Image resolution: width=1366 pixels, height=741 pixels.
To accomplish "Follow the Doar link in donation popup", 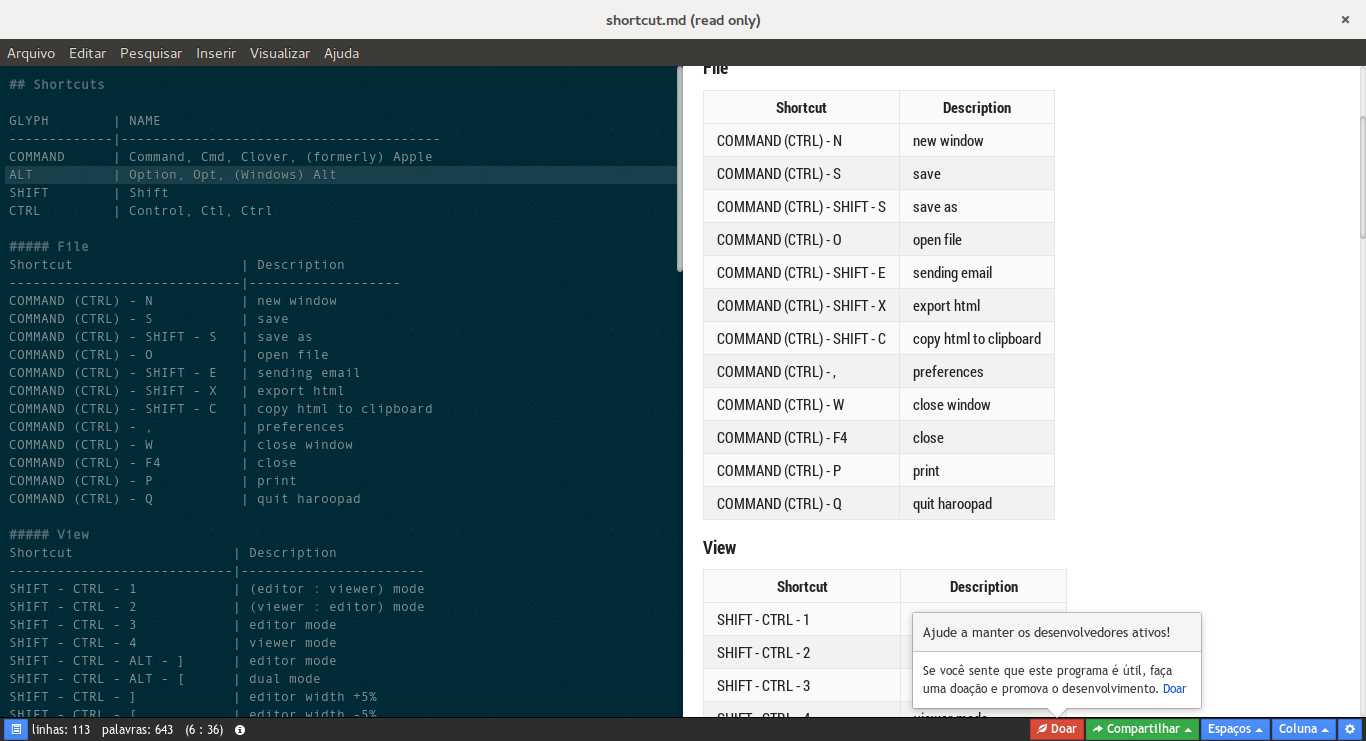I will click(1174, 689).
